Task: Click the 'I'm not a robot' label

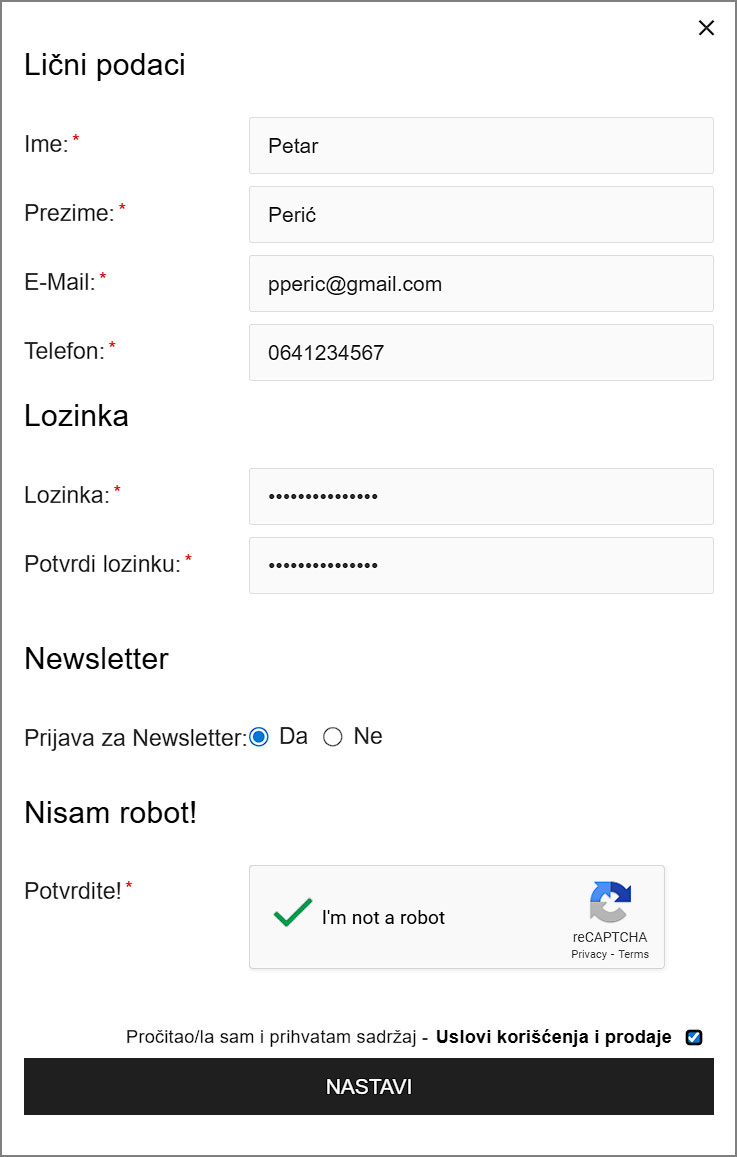Action: pyautogui.click(x=383, y=918)
